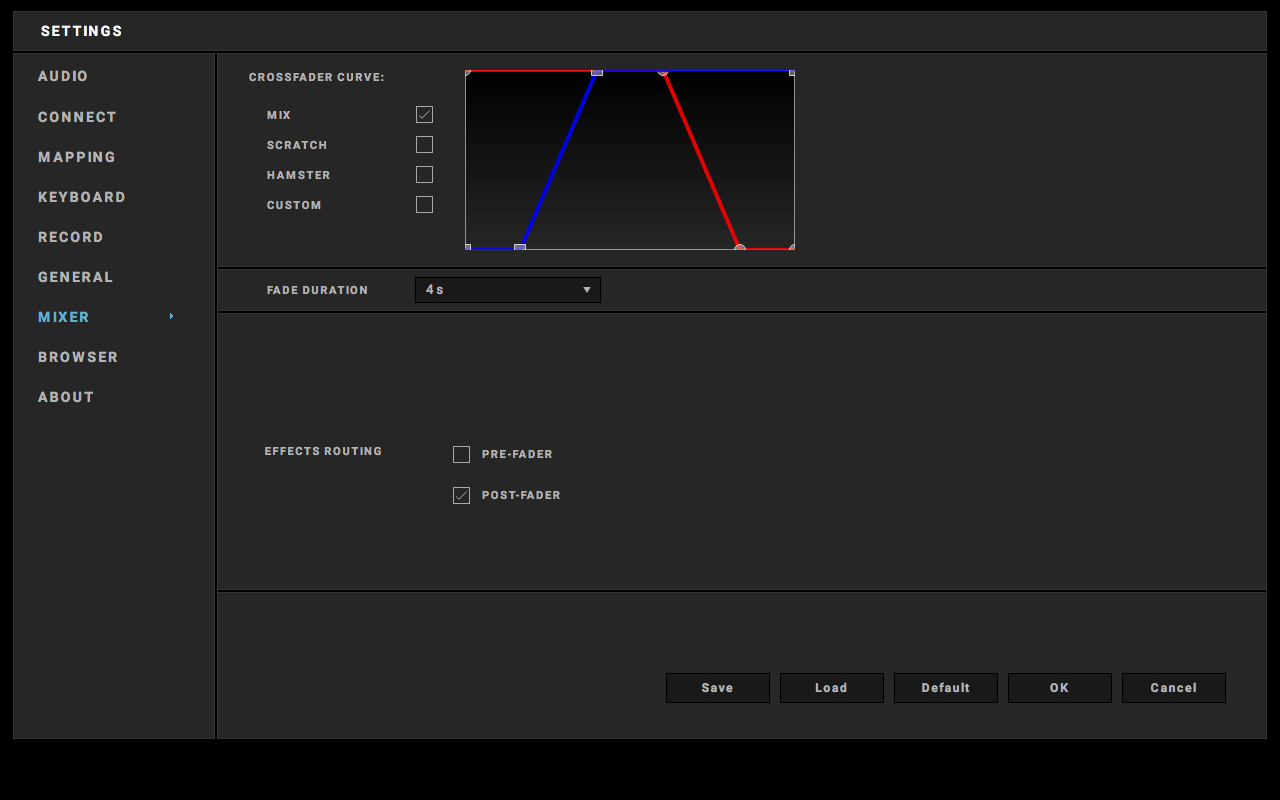Enable the SCRATCH crossfader curve
Viewport: 1280px width, 800px height.
coord(424,144)
